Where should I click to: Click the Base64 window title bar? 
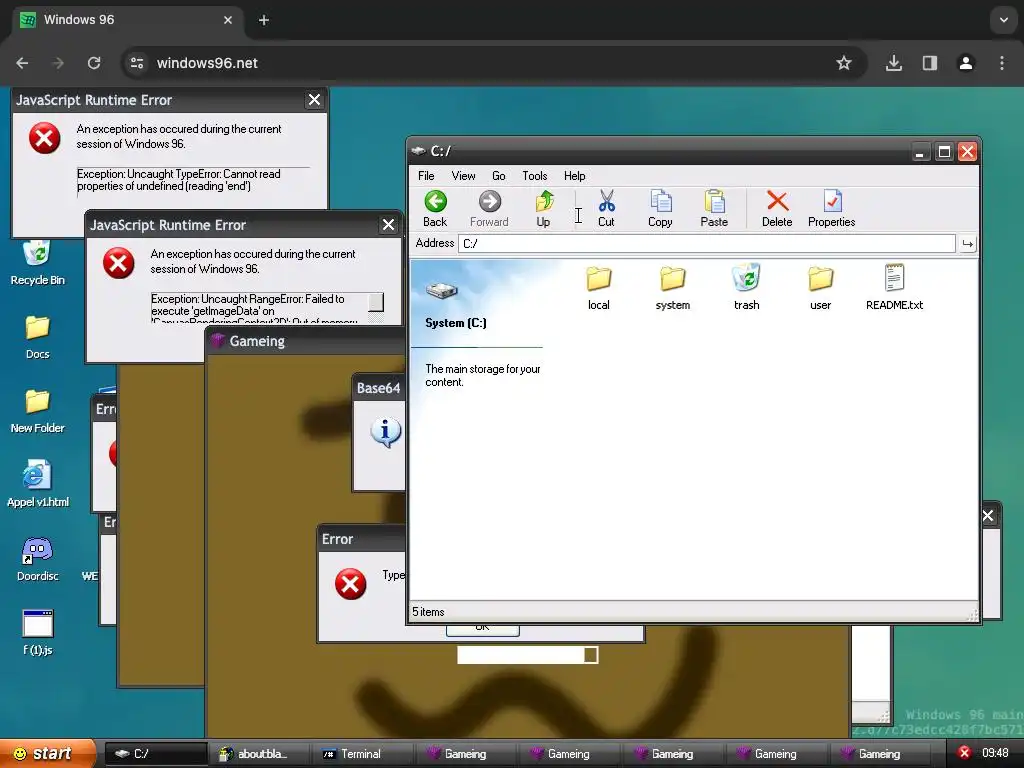coord(379,388)
